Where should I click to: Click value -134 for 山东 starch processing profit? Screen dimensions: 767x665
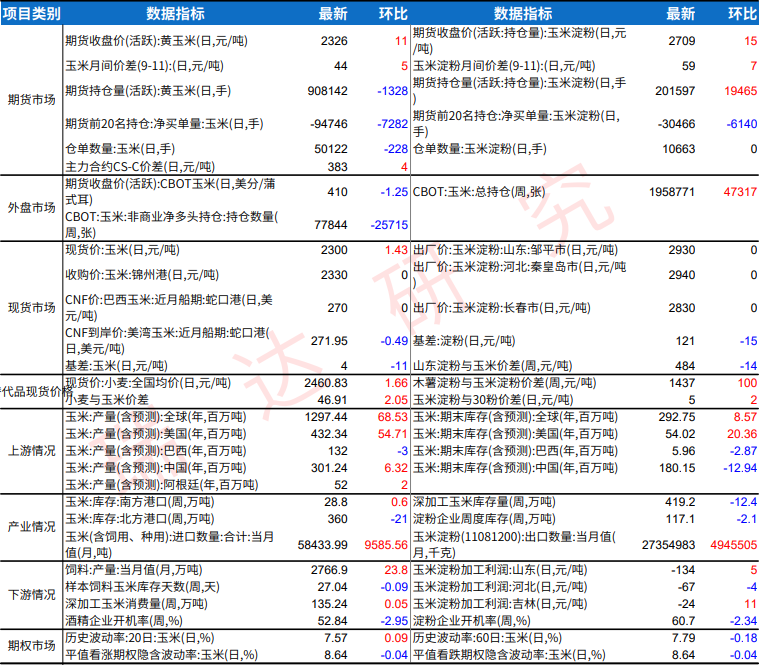tap(683, 570)
